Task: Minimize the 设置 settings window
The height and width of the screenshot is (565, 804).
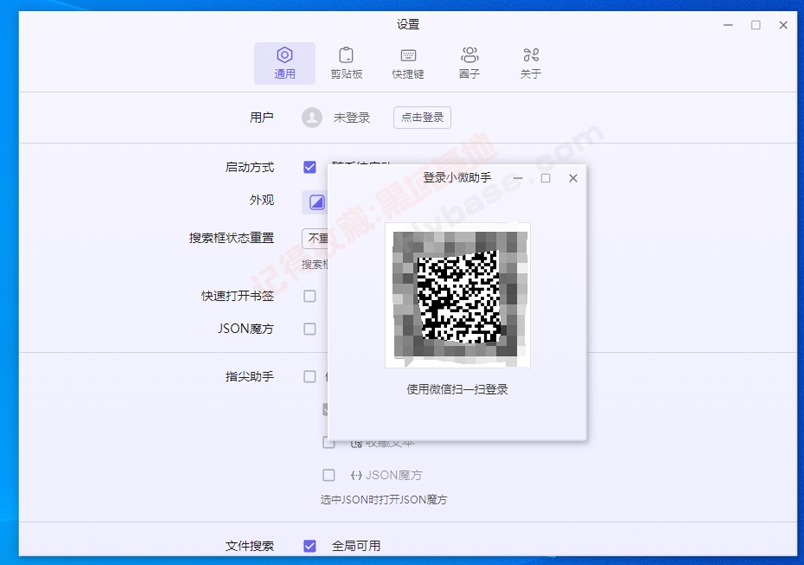Action: pos(728,25)
